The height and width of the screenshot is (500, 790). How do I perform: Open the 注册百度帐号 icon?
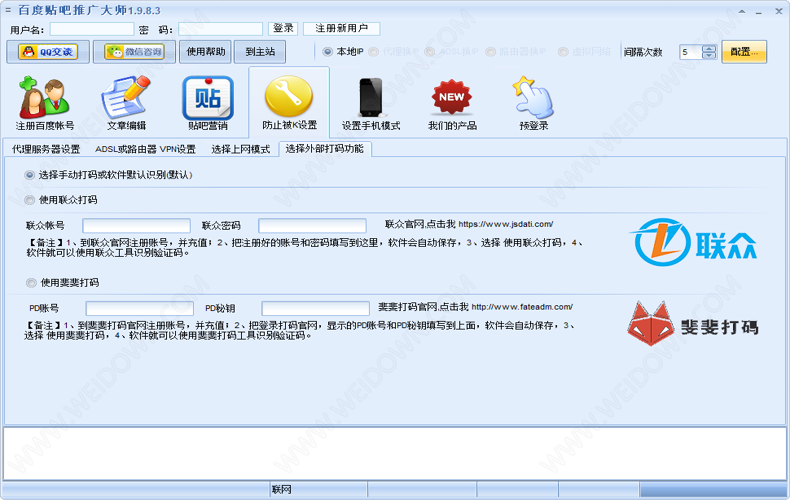pos(45,103)
